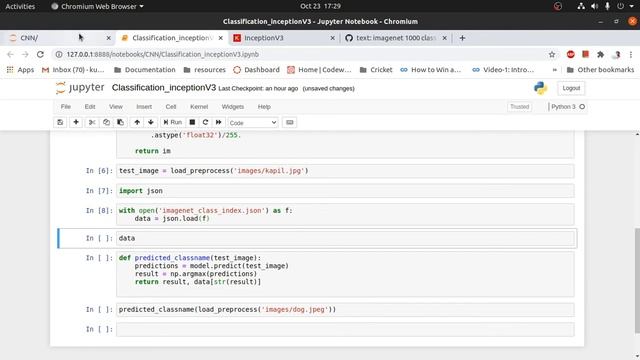Go forward in browser history
Image resolution: width=640 pixels, height=360 pixels.
click(x=25, y=54)
